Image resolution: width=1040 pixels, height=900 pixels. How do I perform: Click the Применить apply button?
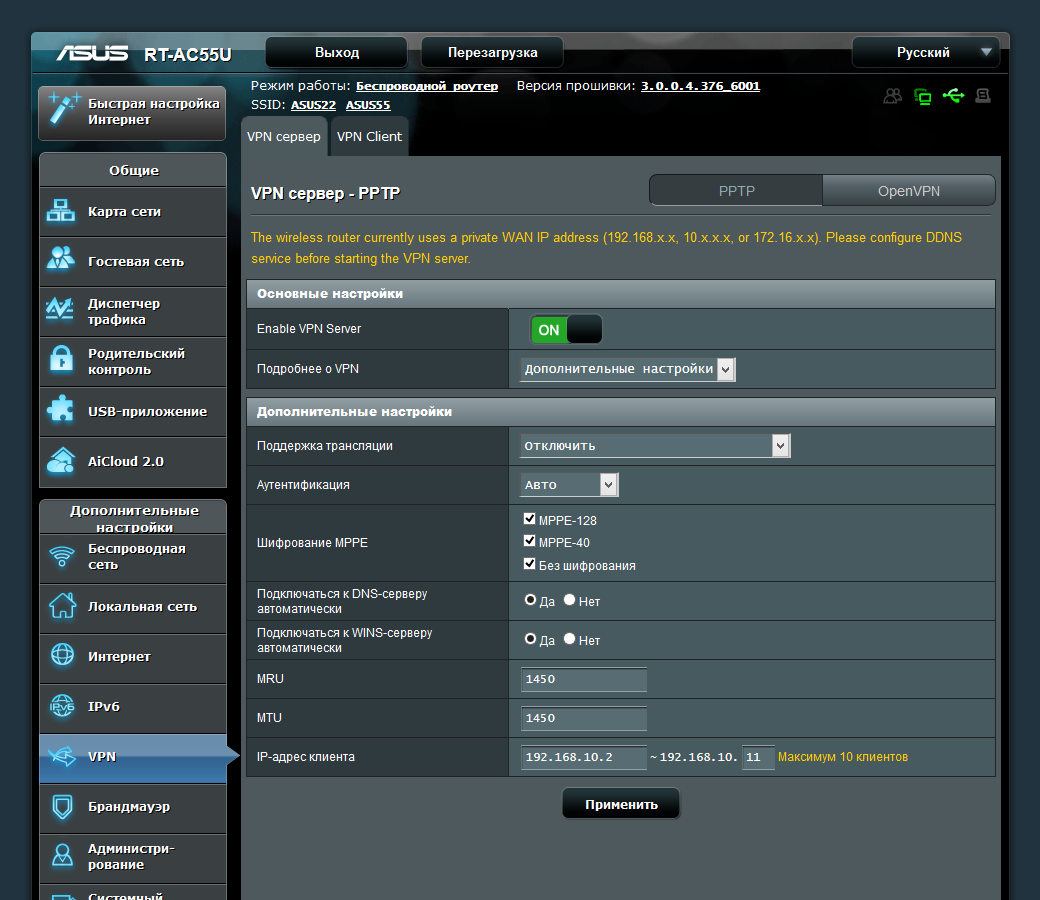click(x=621, y=804)
